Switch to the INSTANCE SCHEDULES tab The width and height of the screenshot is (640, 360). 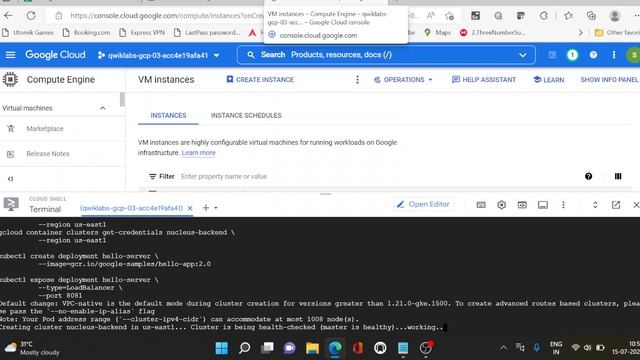[246, 116]
